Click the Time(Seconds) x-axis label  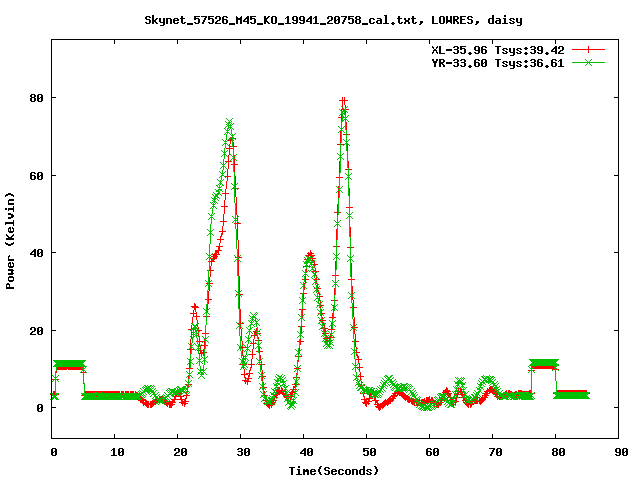pos(333,470)
